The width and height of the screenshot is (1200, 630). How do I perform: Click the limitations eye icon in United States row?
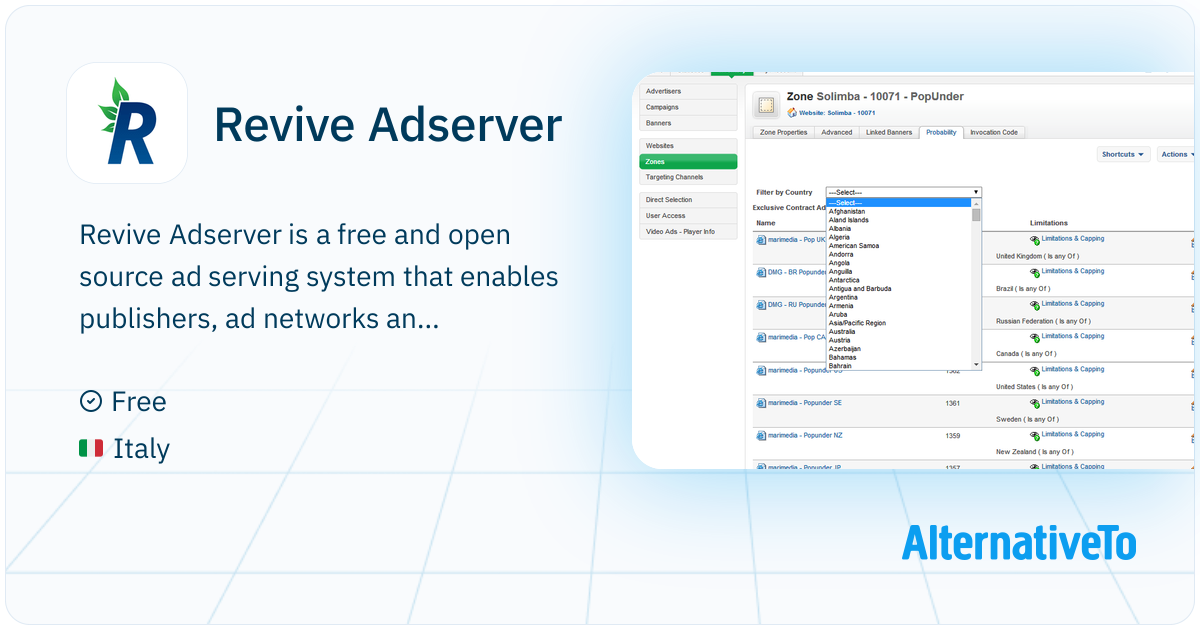click(1035, 371)
